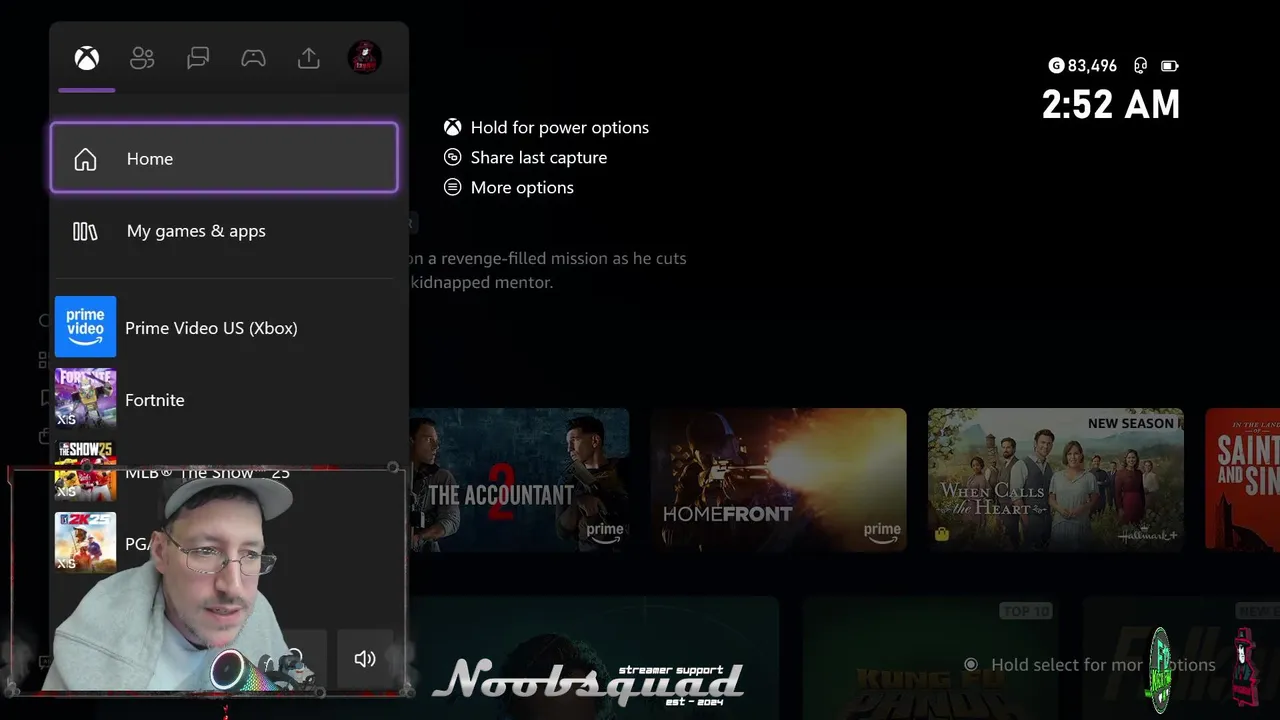Click the share button icon beside capture
Viewport: 1280px width, 720px height.
point(453,157)
